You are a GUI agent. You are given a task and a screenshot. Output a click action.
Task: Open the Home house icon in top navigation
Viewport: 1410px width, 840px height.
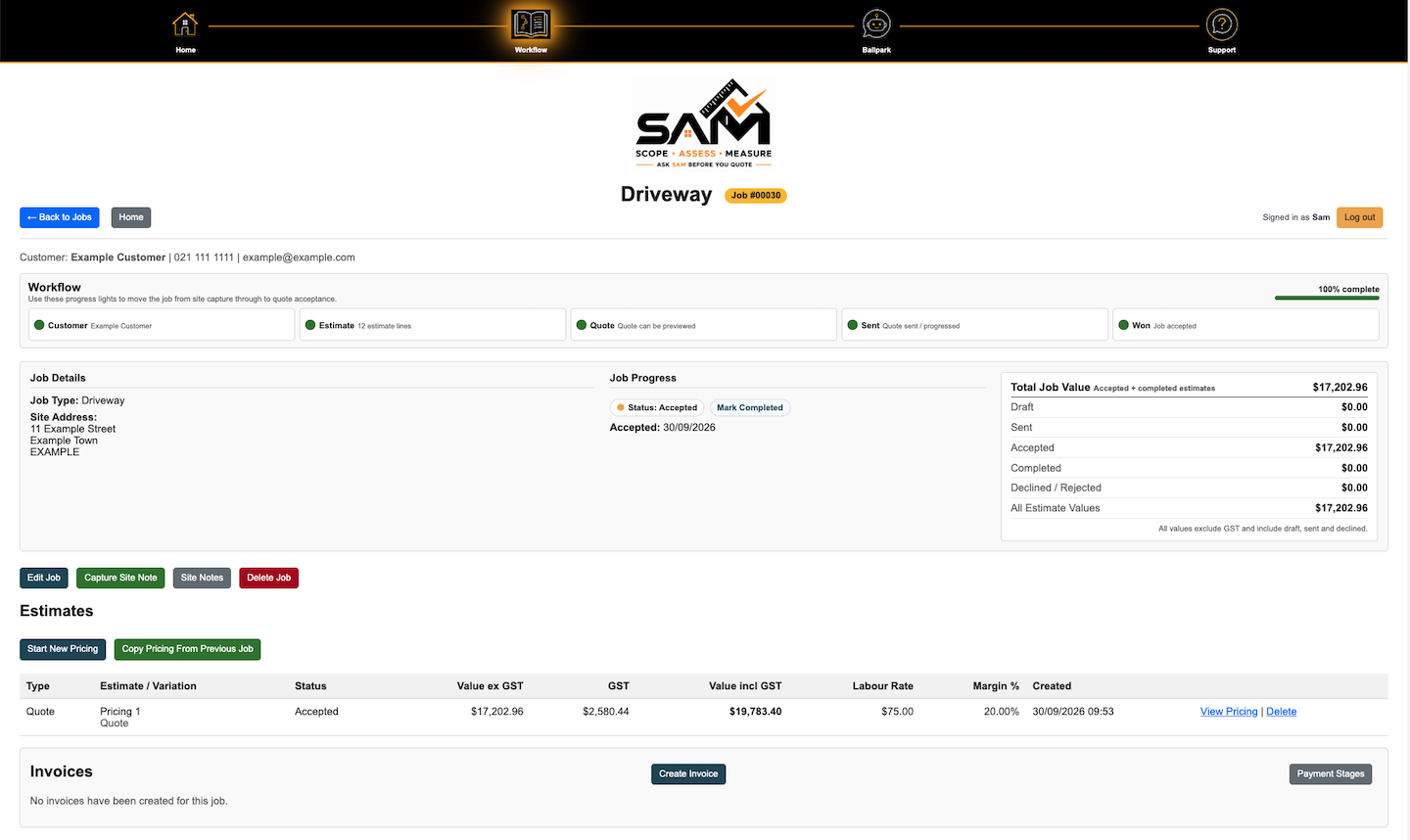tap(185, 23)
